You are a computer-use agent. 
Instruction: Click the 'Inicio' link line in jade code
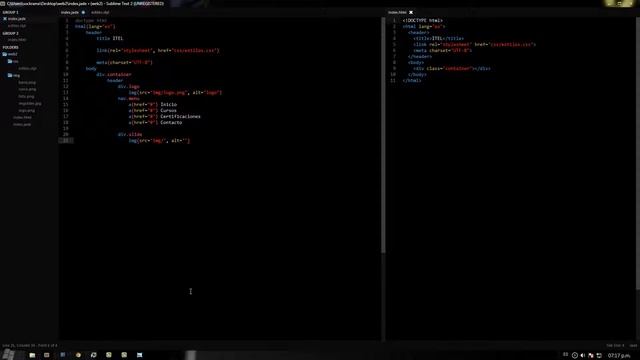pos(153,104)
